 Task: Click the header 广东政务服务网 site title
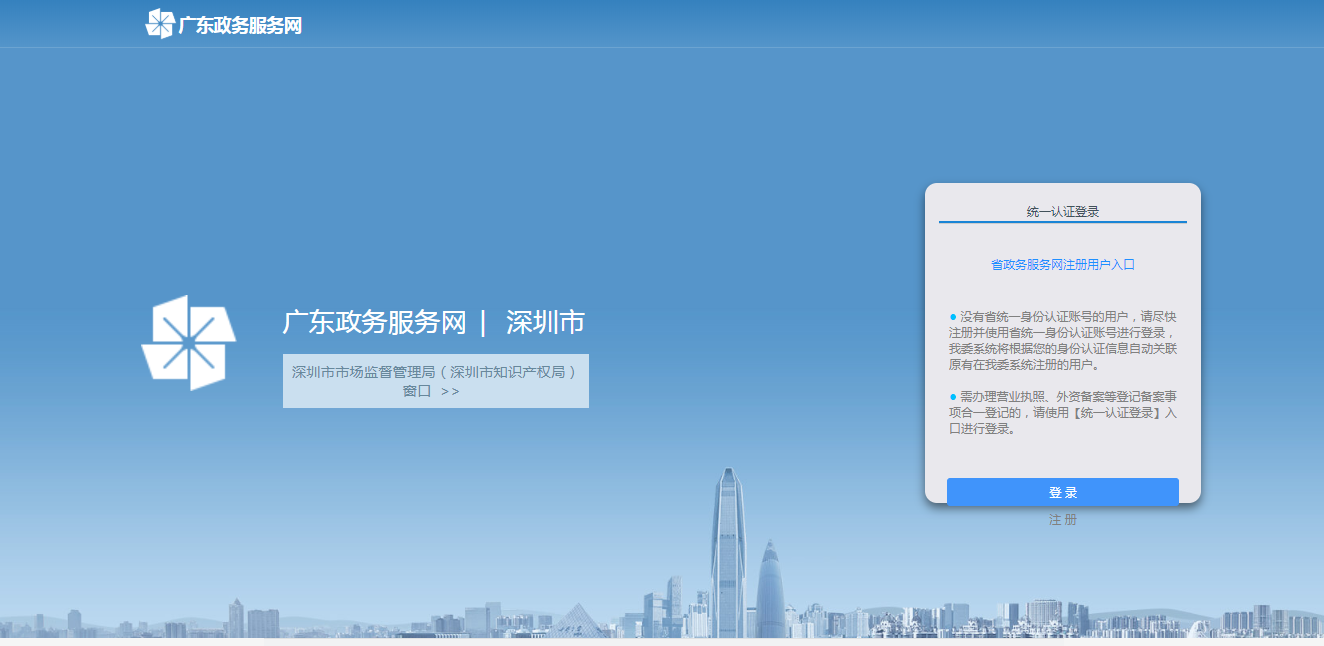[x=240, y=26]
